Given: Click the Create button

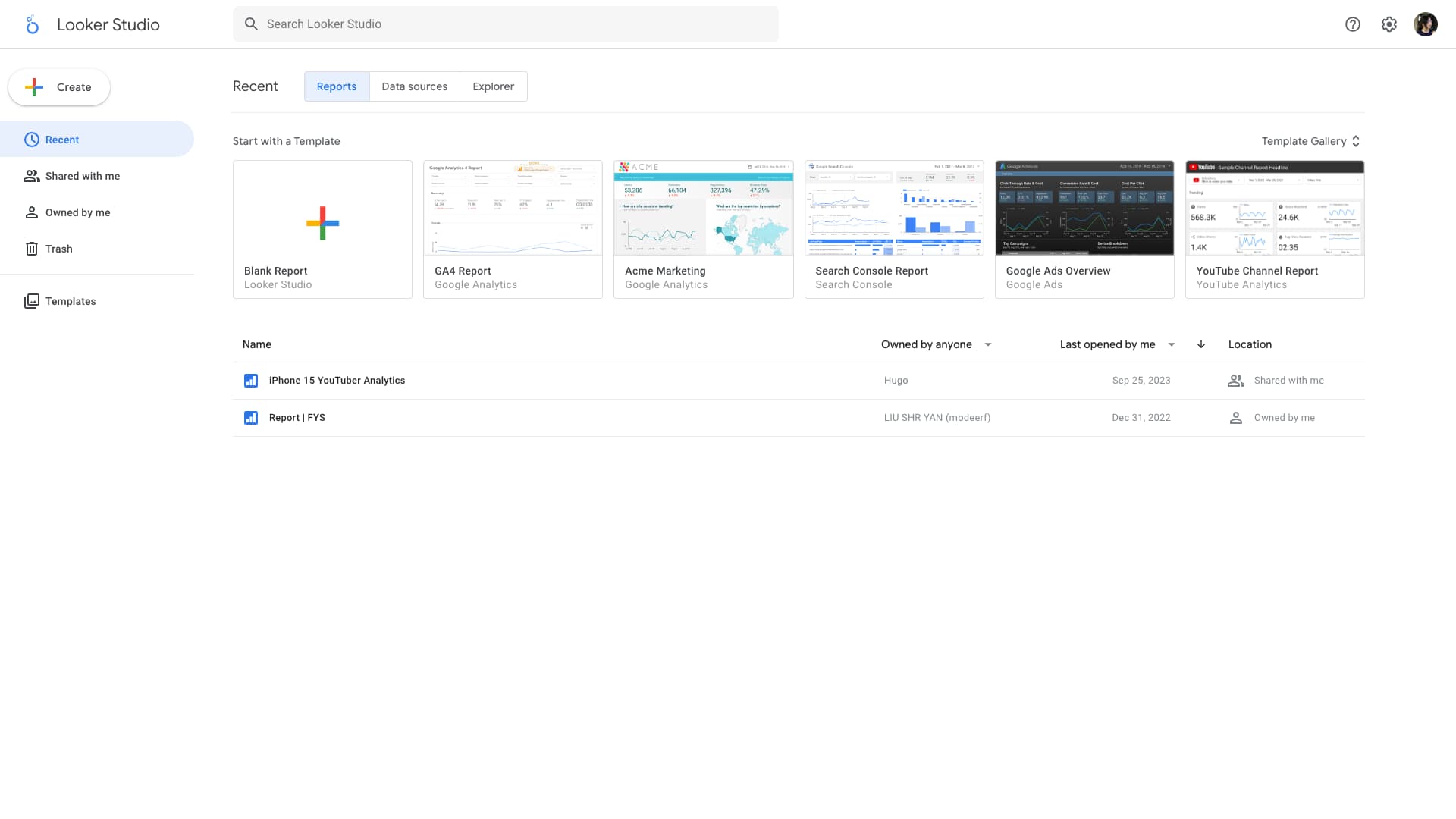Looking at the screenshot, I should coord(59,87).
